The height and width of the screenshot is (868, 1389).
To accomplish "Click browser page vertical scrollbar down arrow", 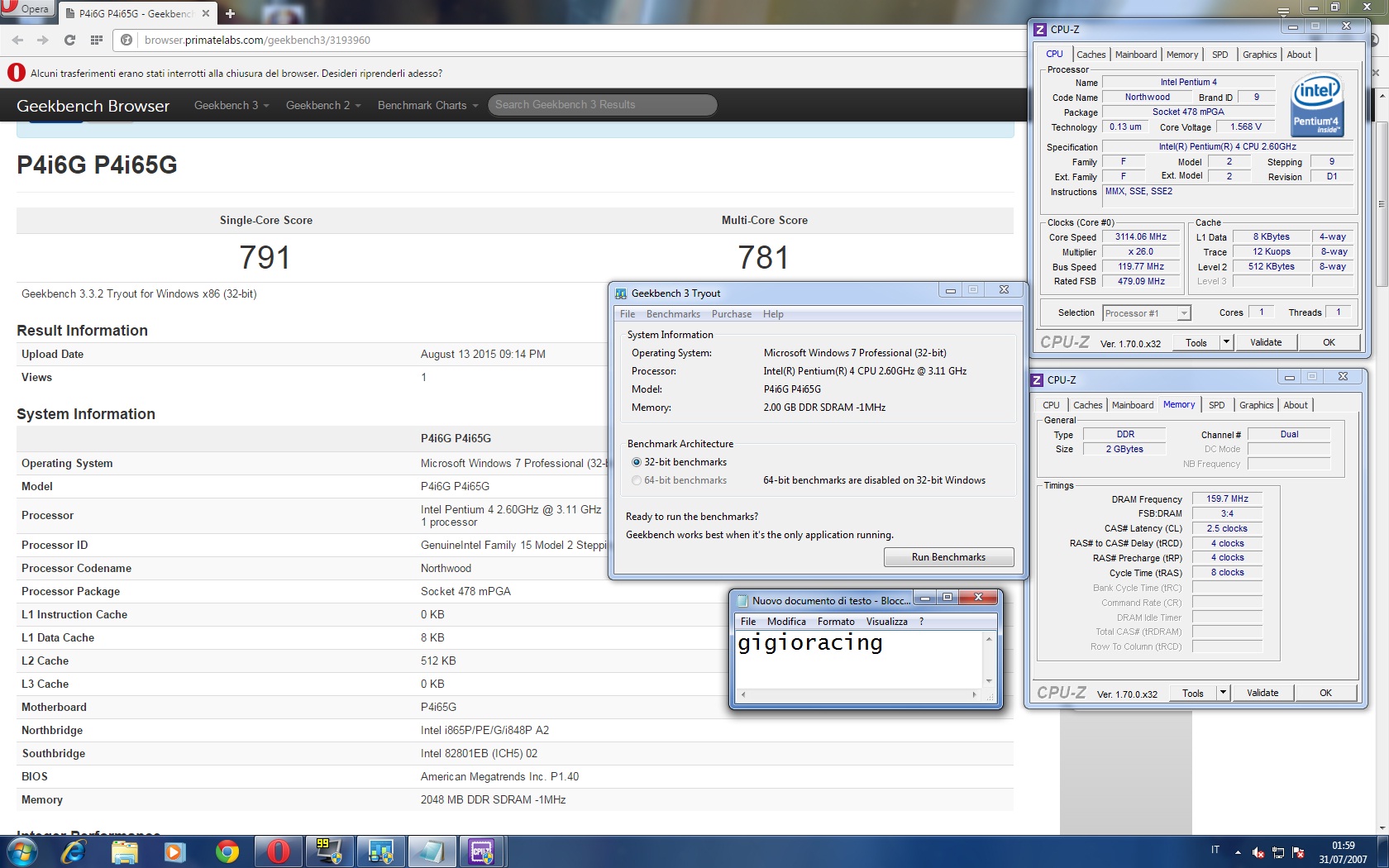I will pos(1382,827).
